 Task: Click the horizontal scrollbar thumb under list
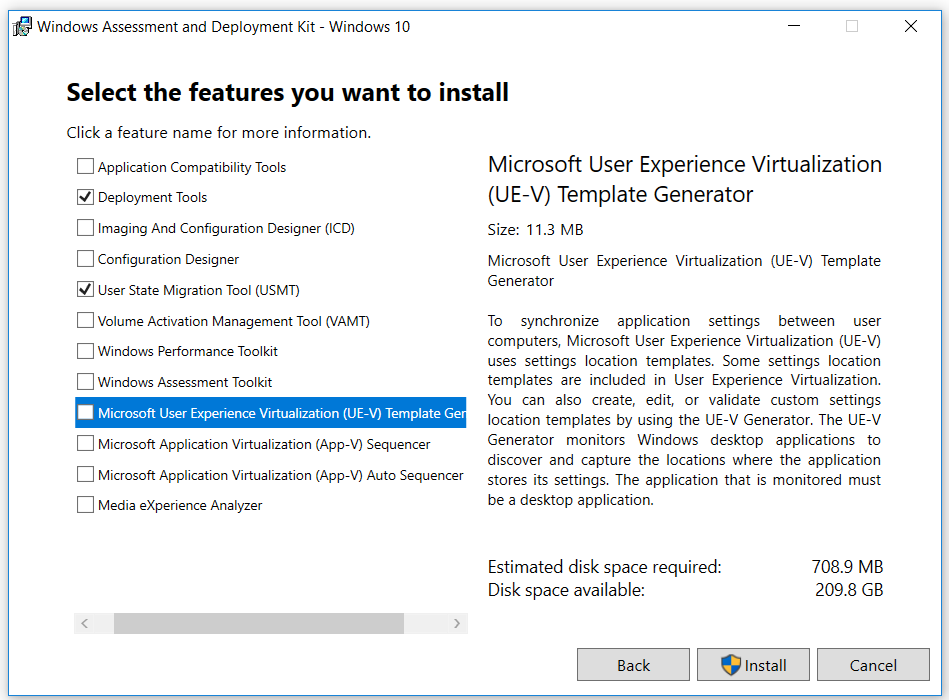(x=258, y=623)
